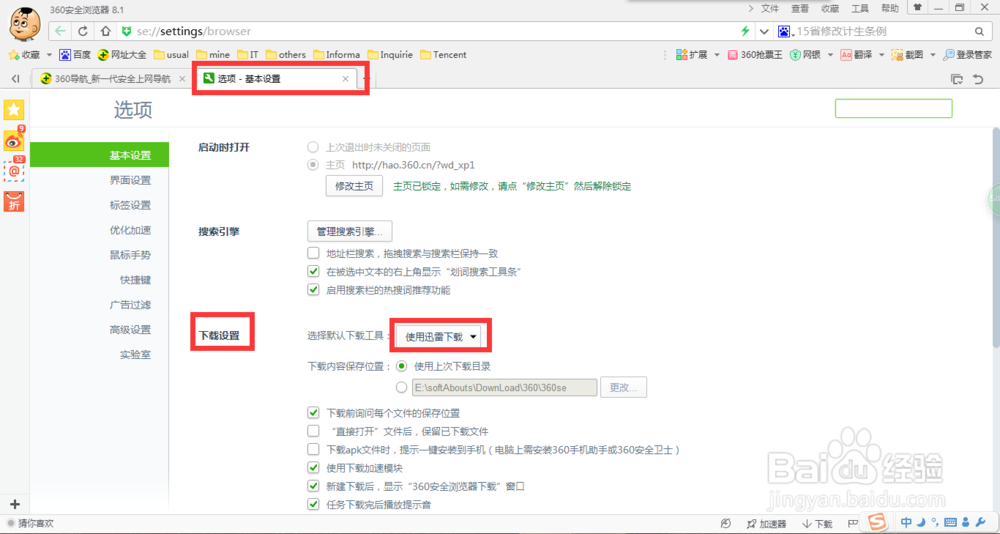This screenshot has height=534, width=1000.
Task: Restore closed tab with undo arrow icon
Action: [x=978, y=79]
